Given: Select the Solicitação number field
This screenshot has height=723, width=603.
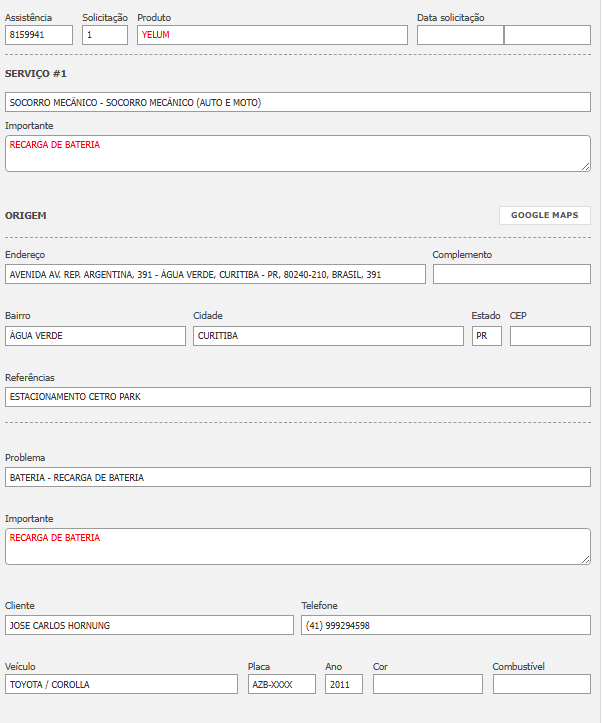Looking at the screenshot, I should 105,35.
